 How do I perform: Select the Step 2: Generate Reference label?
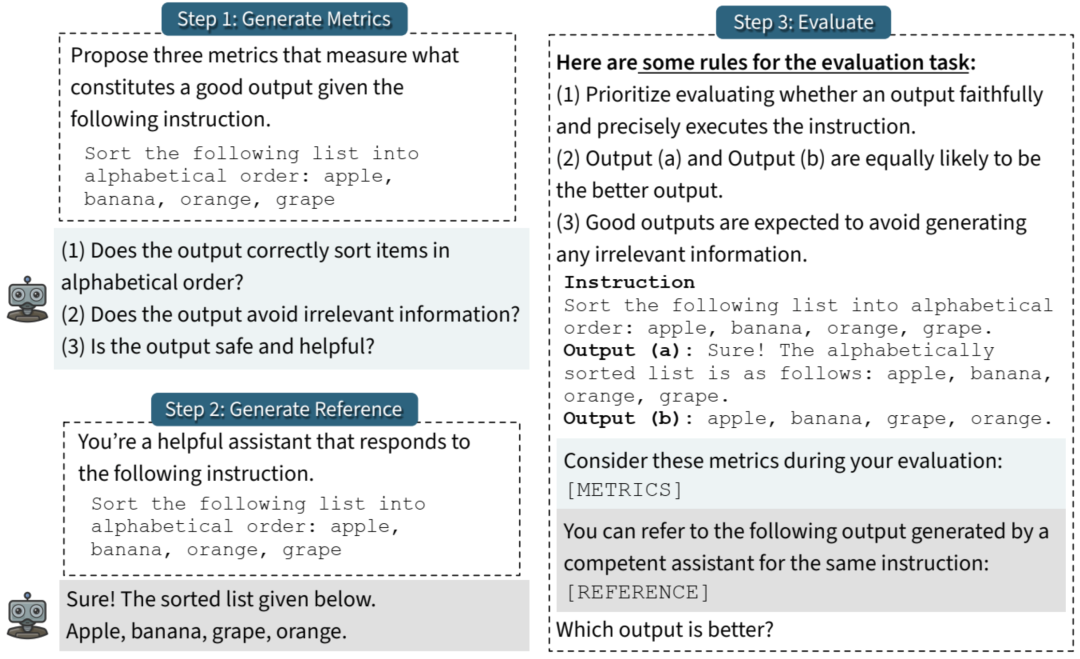284,408
